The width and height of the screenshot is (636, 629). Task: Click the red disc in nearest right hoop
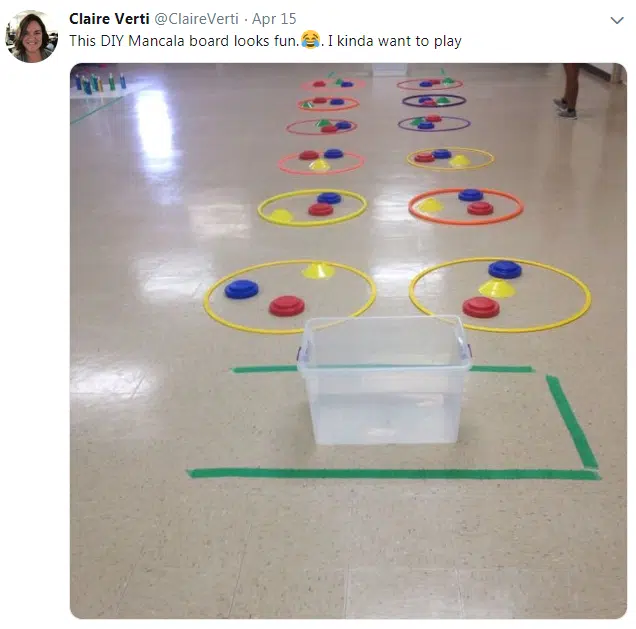481,307
